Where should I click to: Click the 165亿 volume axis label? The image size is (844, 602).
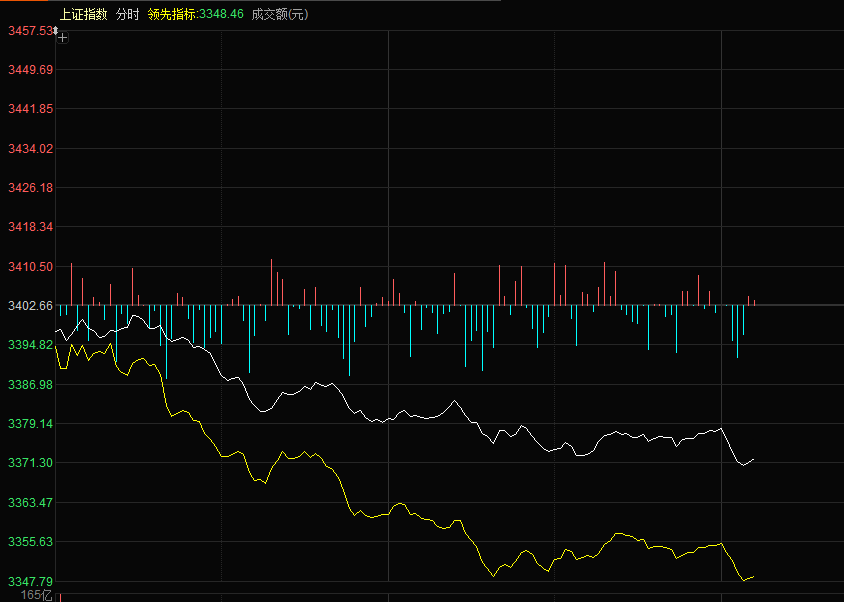37,596
